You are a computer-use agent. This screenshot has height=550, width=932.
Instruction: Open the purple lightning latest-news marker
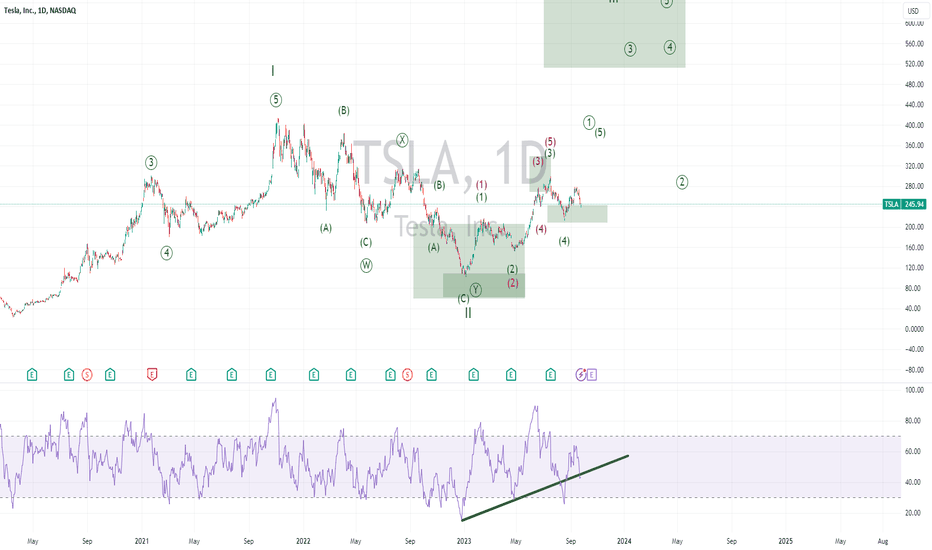(x=581, y=375)
